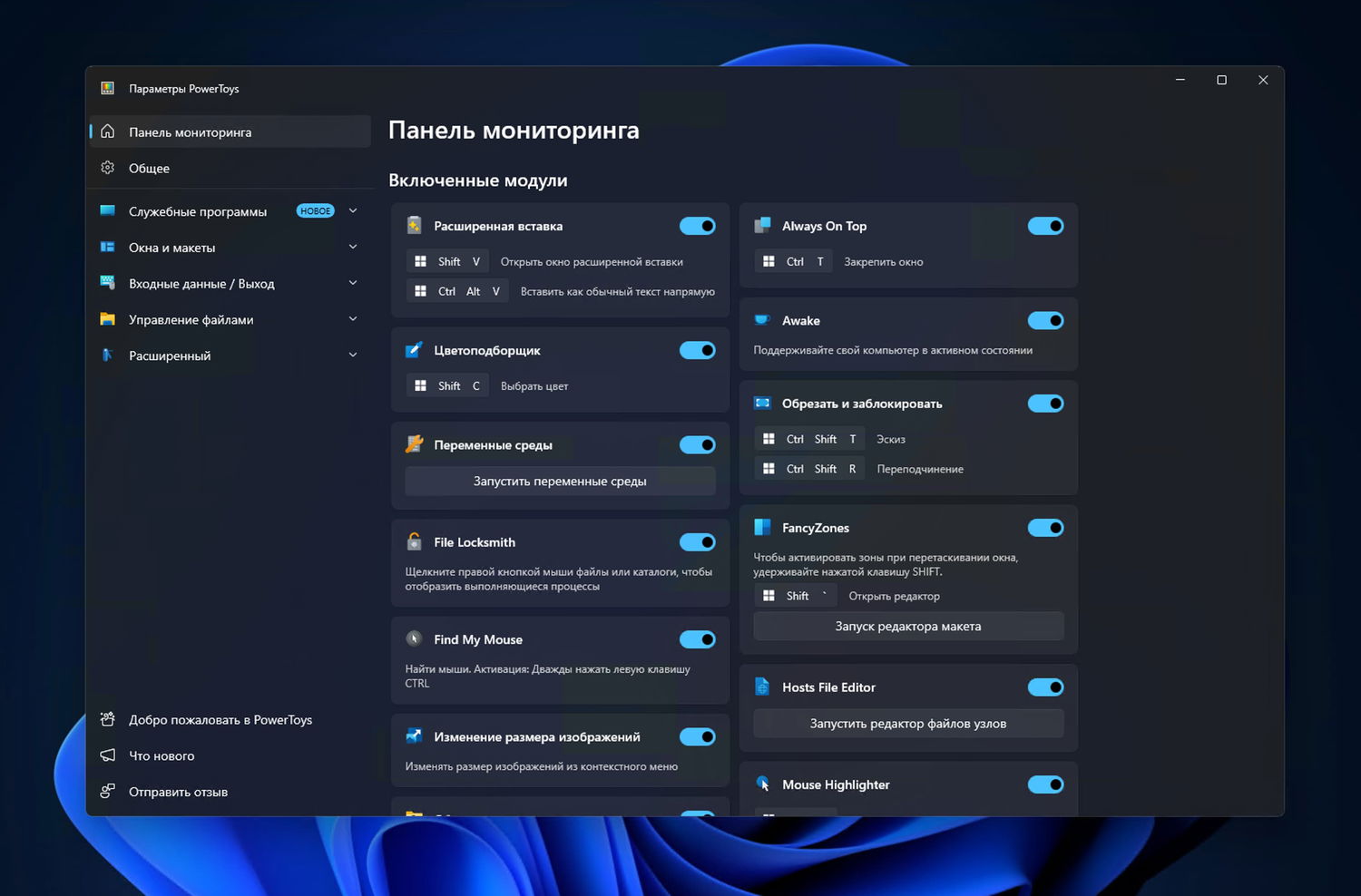Click the Добро пожаловать в PowerToys icon
The width and height of the screenshot is (1361, 896).
[107, 719]
